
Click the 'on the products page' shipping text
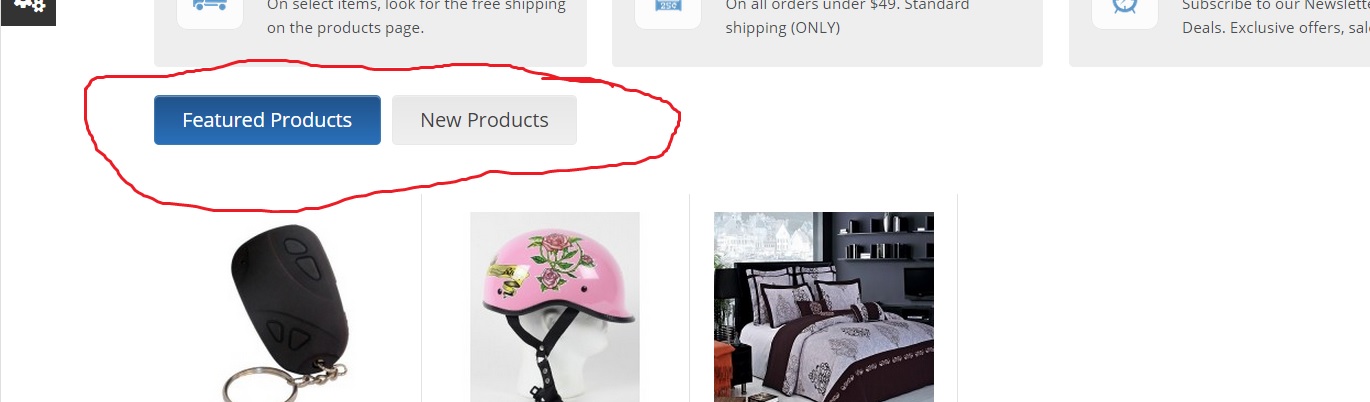[346, 28]
